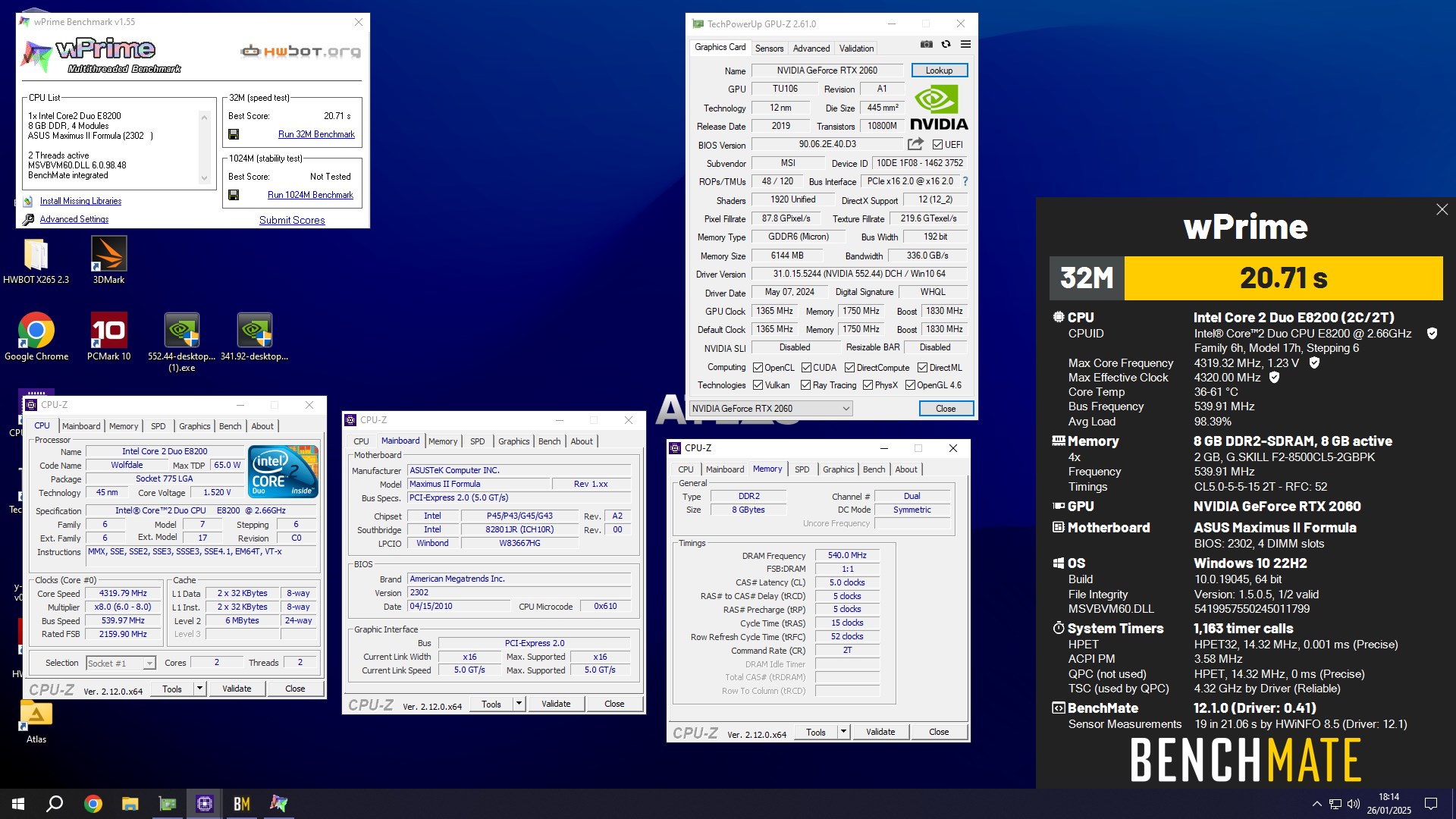1456x819 pixels.
Task: Click GPU-Z Lookup button
Action: tap(939, 71)
